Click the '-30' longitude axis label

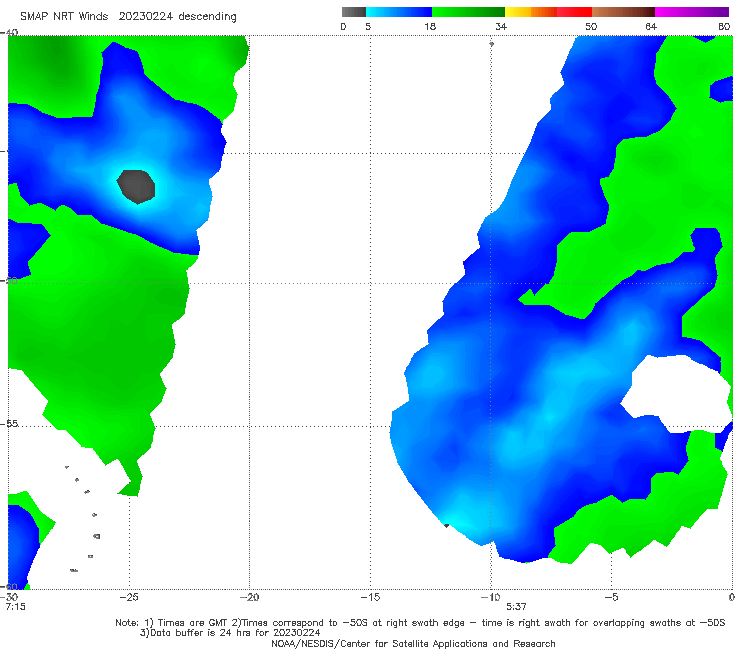[x=9, y=597]
